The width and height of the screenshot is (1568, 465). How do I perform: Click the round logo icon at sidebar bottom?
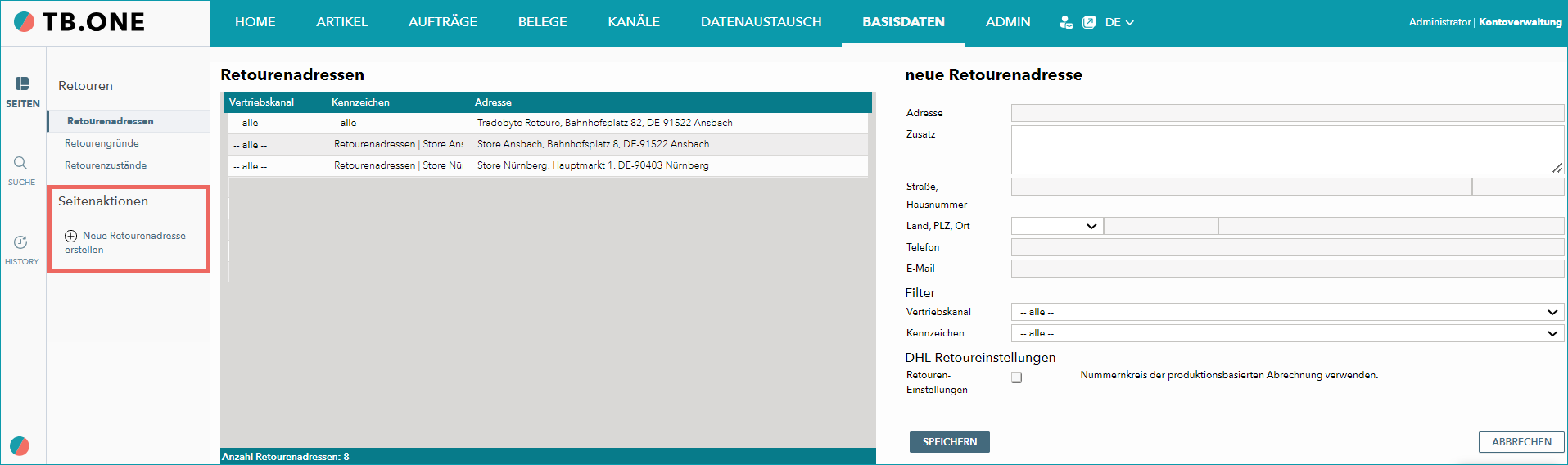click(x=20, y=445)
